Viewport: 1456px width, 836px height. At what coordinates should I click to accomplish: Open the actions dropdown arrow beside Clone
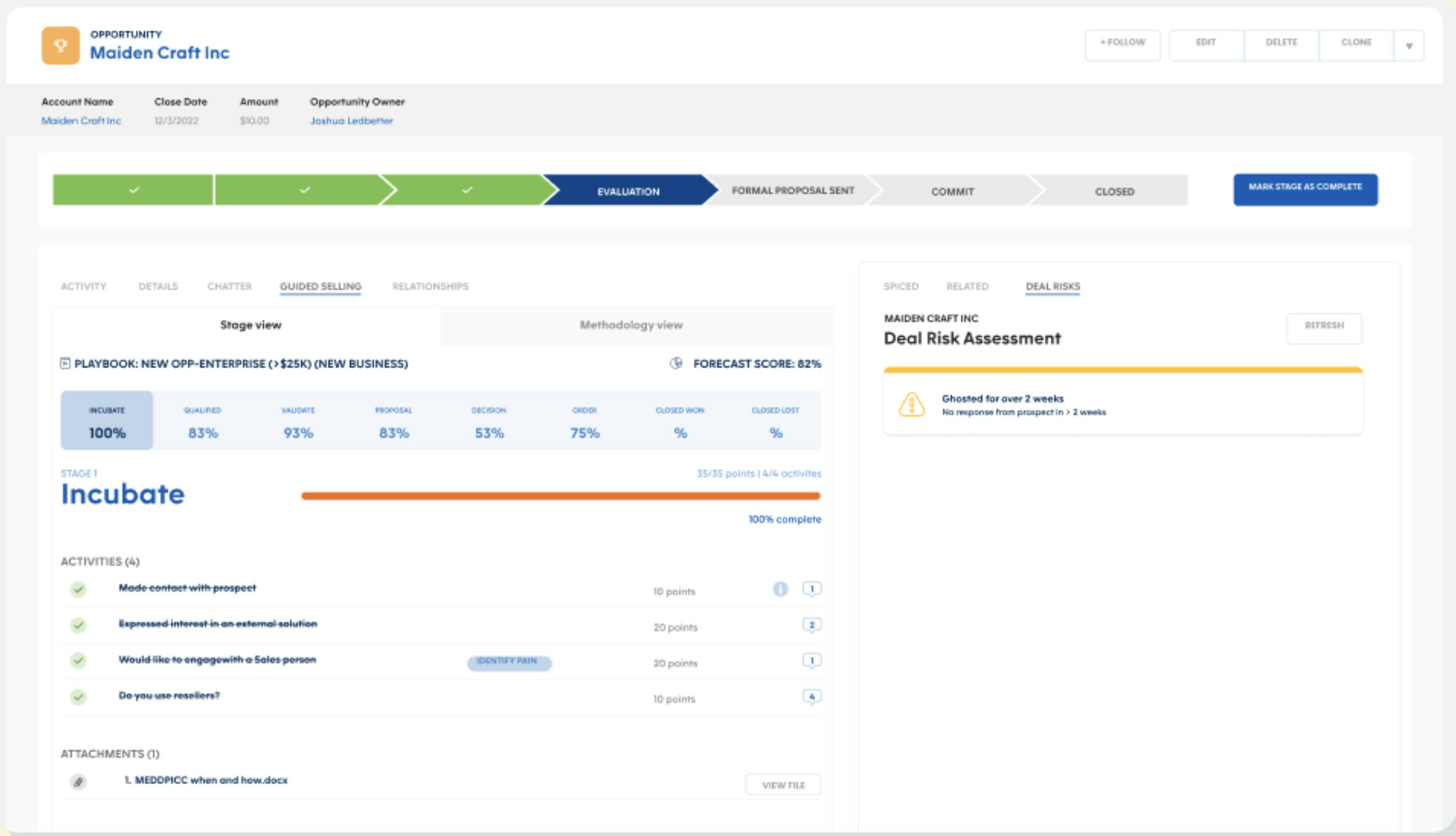[1409, 45]
